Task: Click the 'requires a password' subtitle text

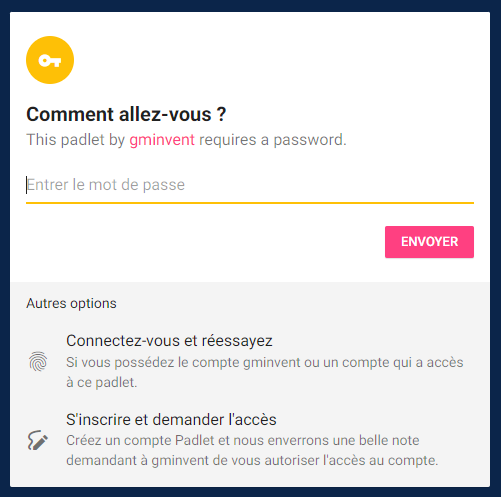Action: 273,140
